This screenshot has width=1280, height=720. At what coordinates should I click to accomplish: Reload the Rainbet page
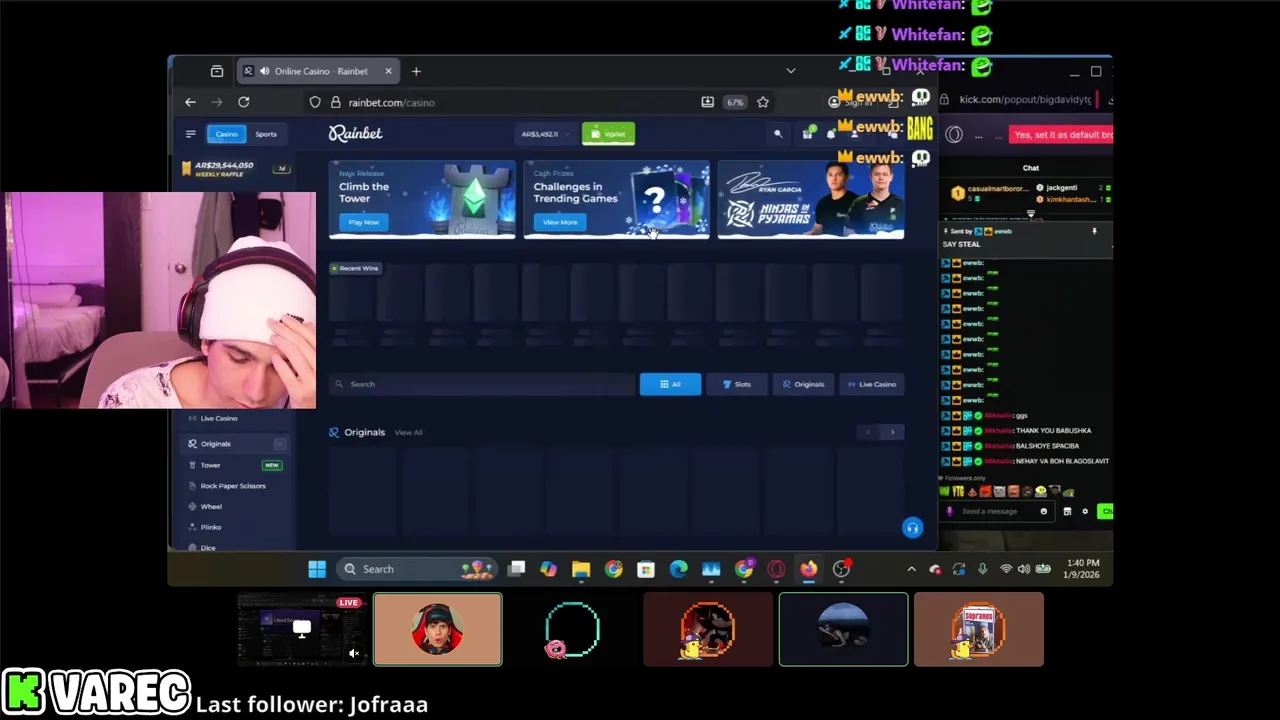(x=243, y=102)
